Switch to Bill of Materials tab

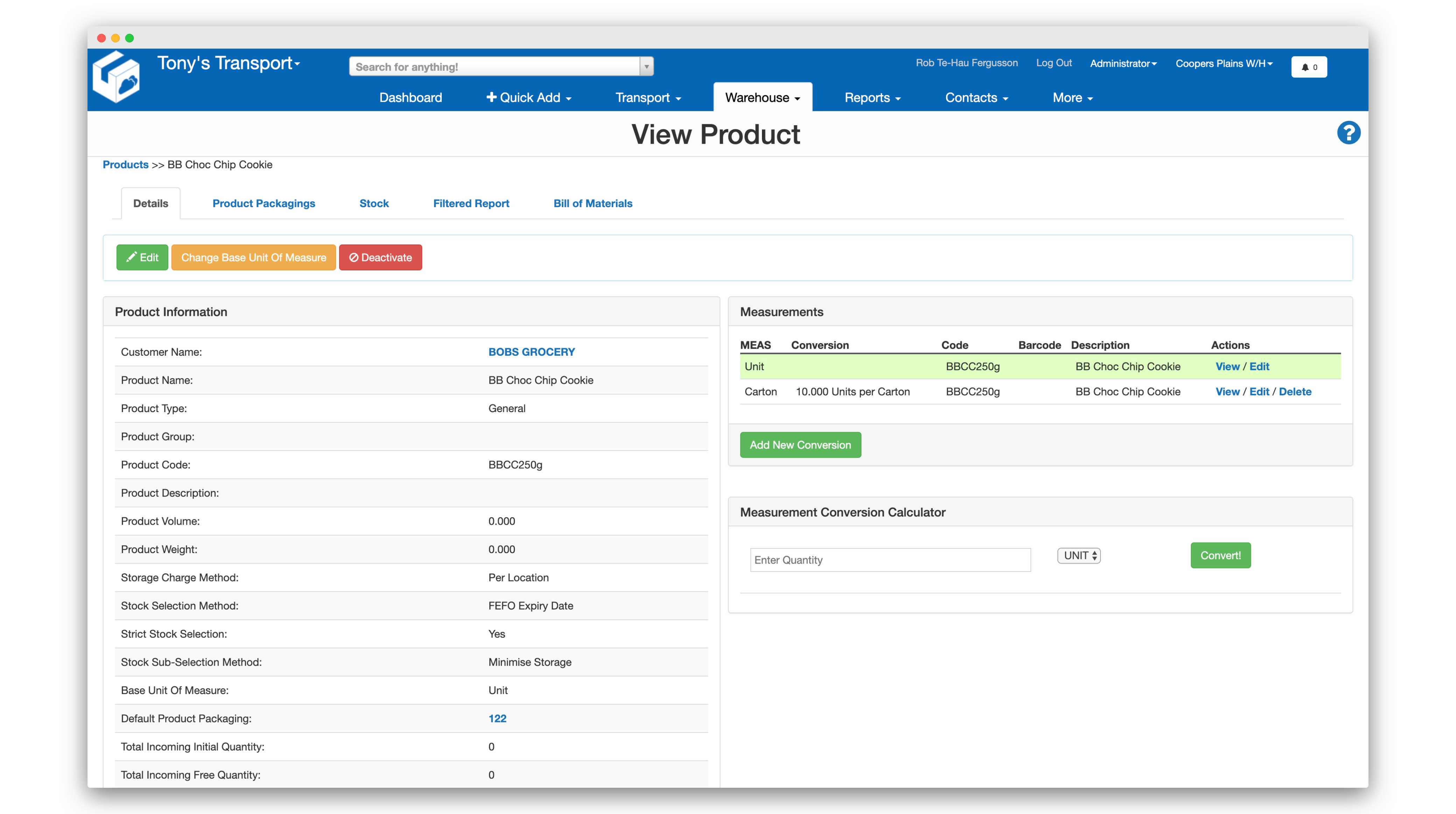click(592, 203)
